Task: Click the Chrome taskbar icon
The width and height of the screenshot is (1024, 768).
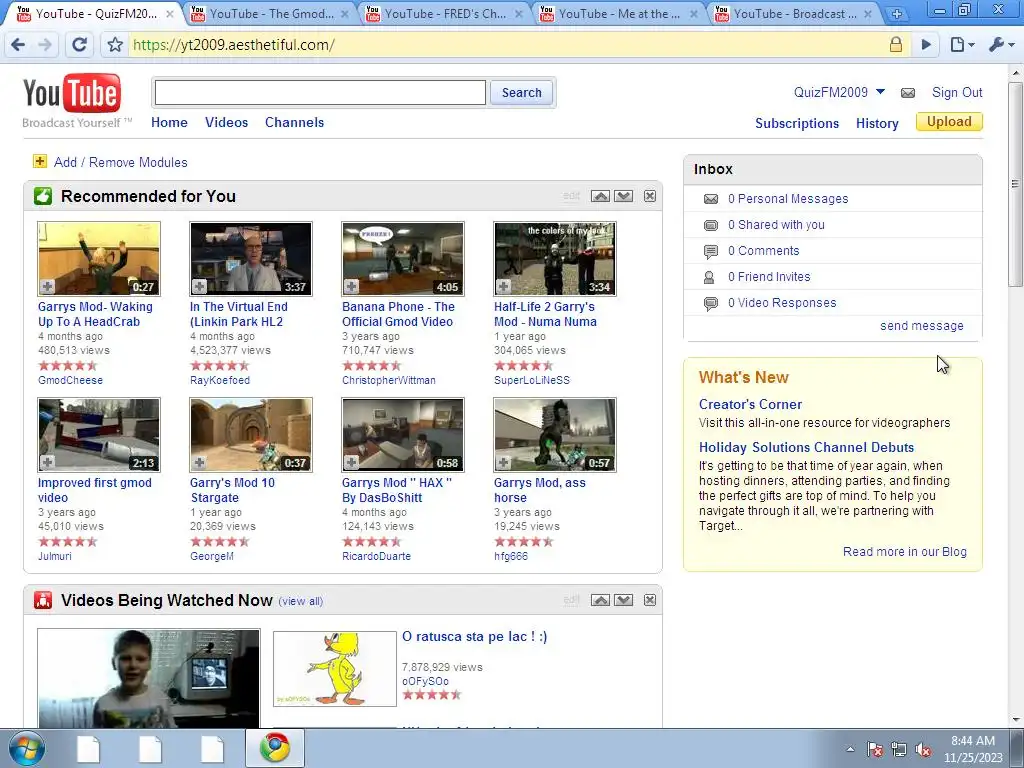Action: [275, 748]
